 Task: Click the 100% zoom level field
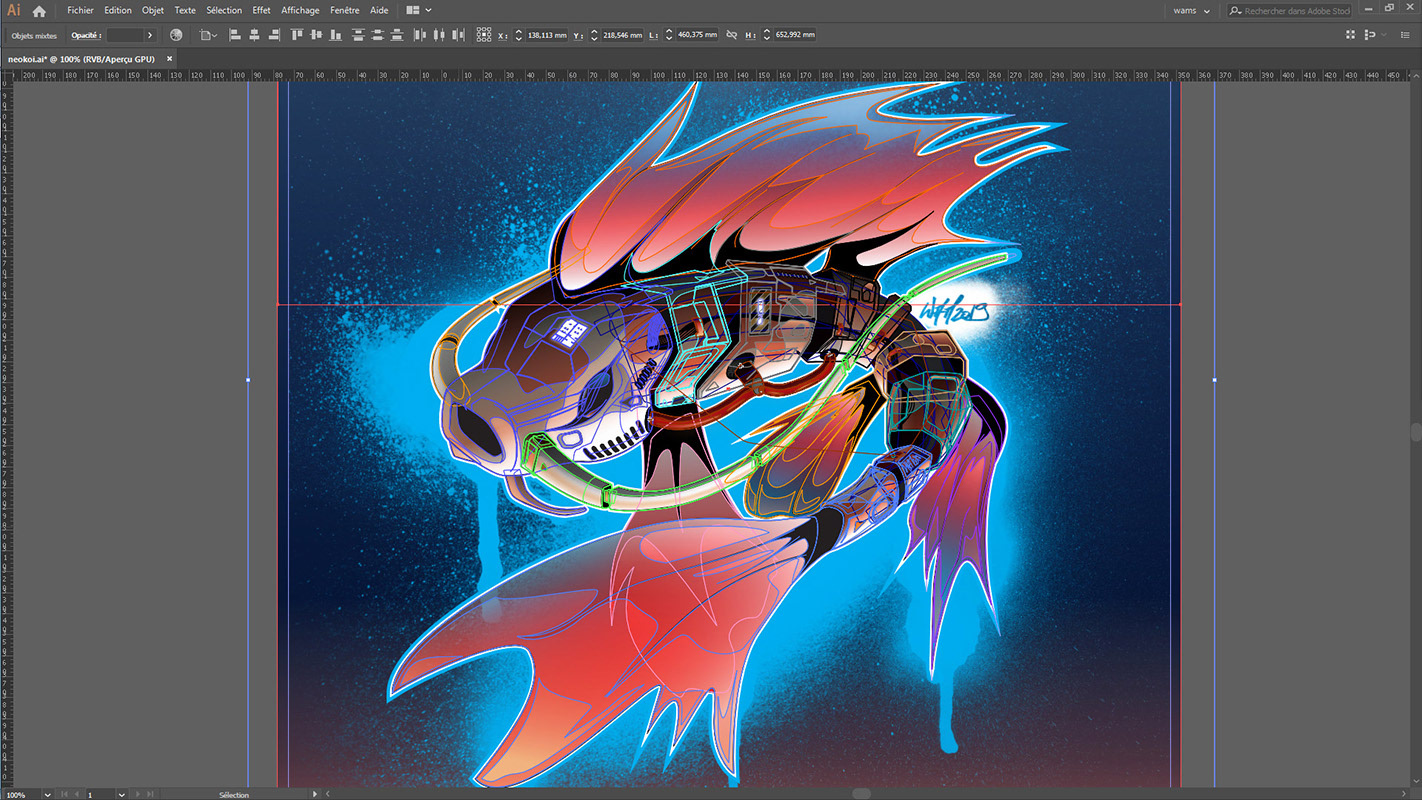click(21, 795)
